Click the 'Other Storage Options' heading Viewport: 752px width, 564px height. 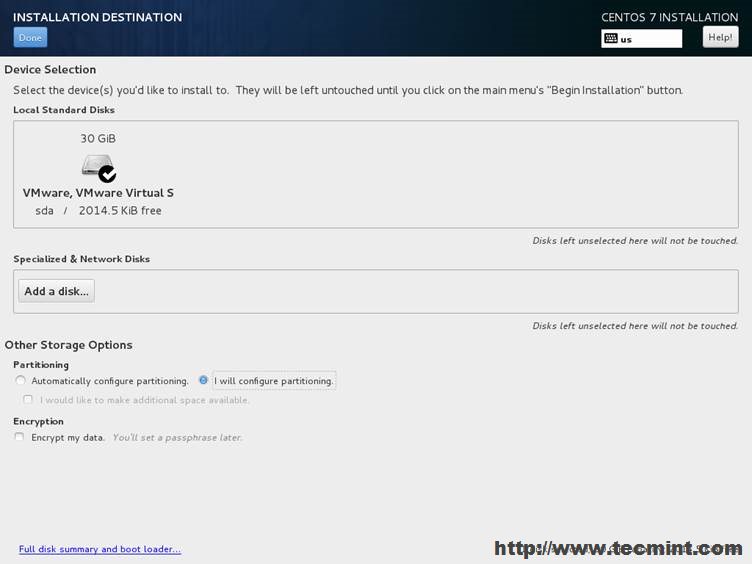[69, 345]
